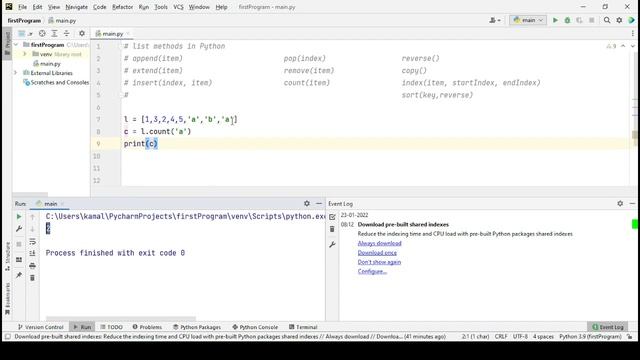Viewport: 640px width, 360px height.
Task: Click Collapse All in Project panel toolbar
Action: (x=66, y=33)
